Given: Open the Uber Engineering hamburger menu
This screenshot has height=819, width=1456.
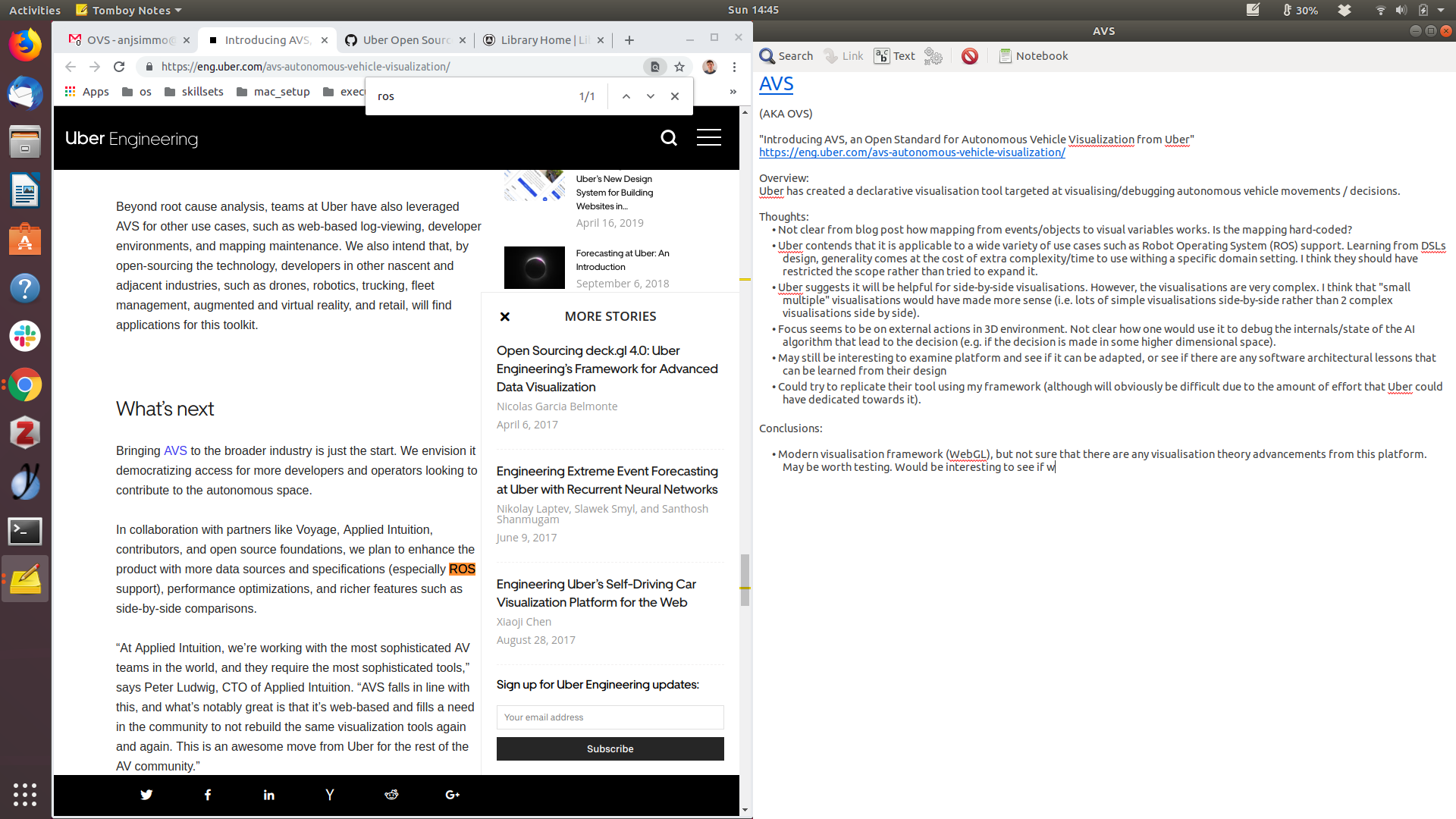Looking at the screenshot, I should [708, 138].
